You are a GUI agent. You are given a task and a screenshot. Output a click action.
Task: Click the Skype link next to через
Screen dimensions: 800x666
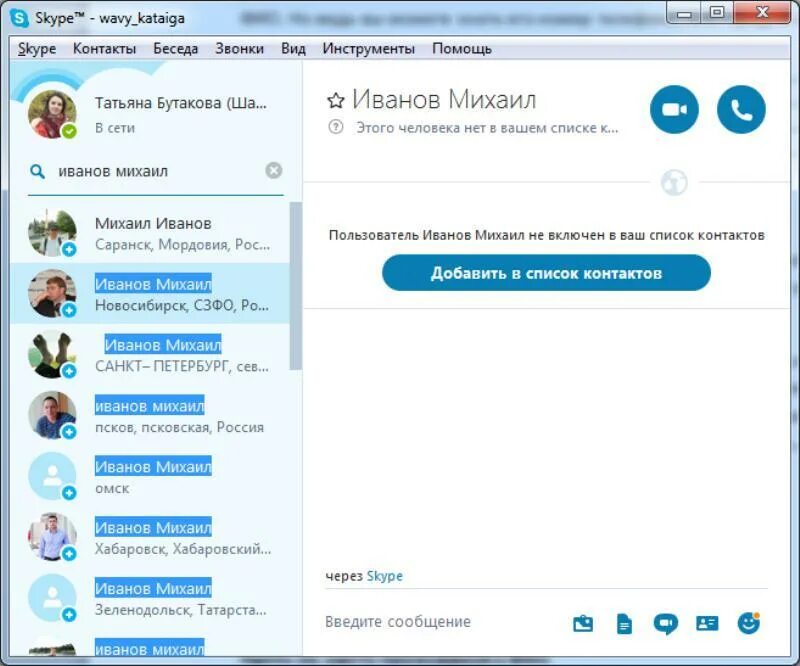[x=384, y=576]
